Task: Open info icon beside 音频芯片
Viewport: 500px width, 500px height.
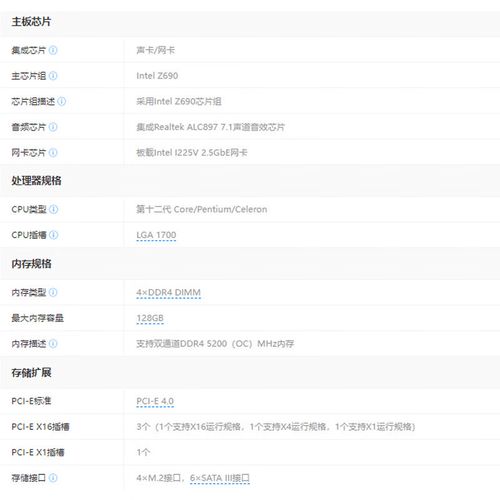Action: [x=53, y=127]
